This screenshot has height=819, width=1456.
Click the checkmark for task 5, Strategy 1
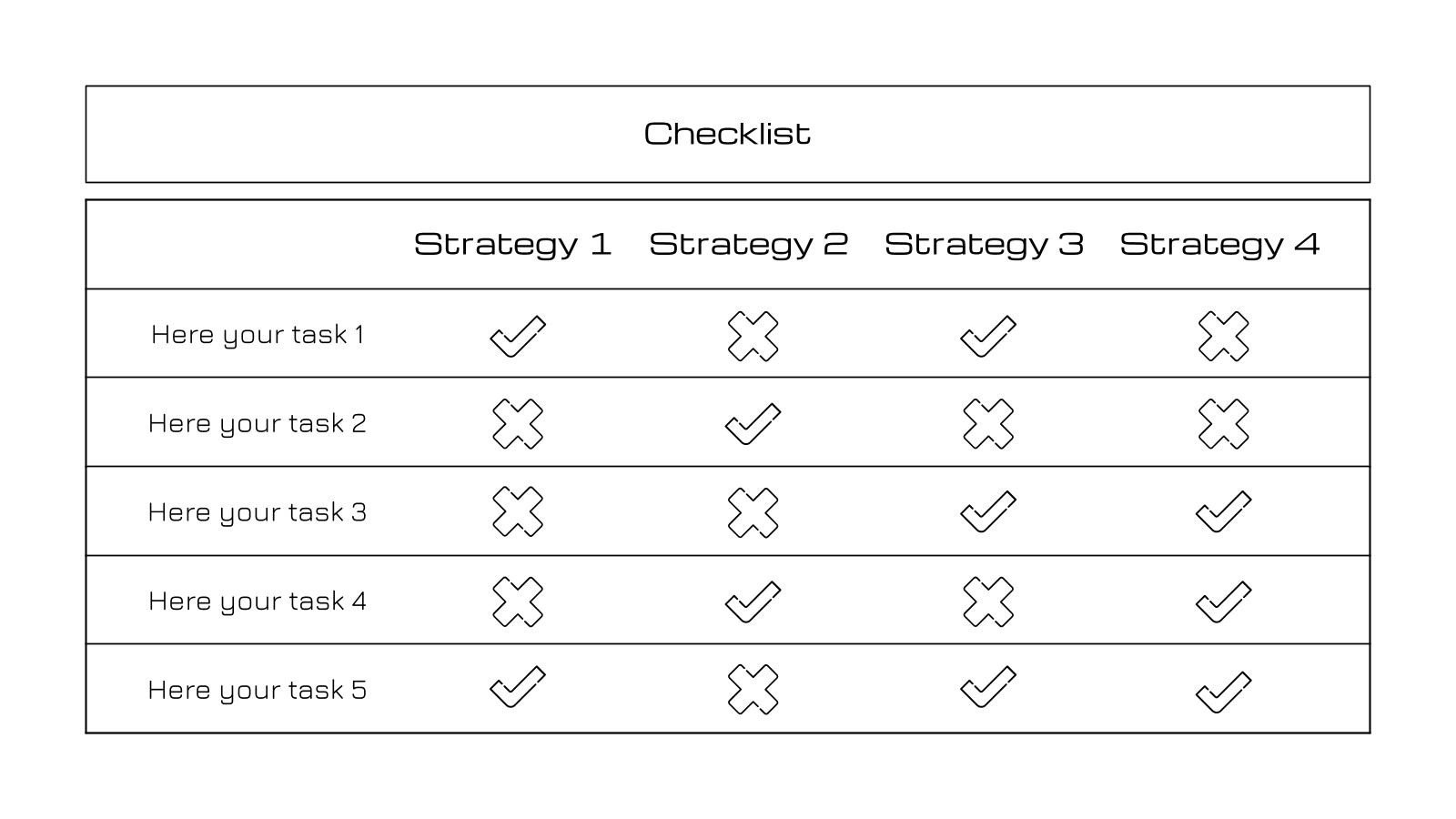coord(517,688)
